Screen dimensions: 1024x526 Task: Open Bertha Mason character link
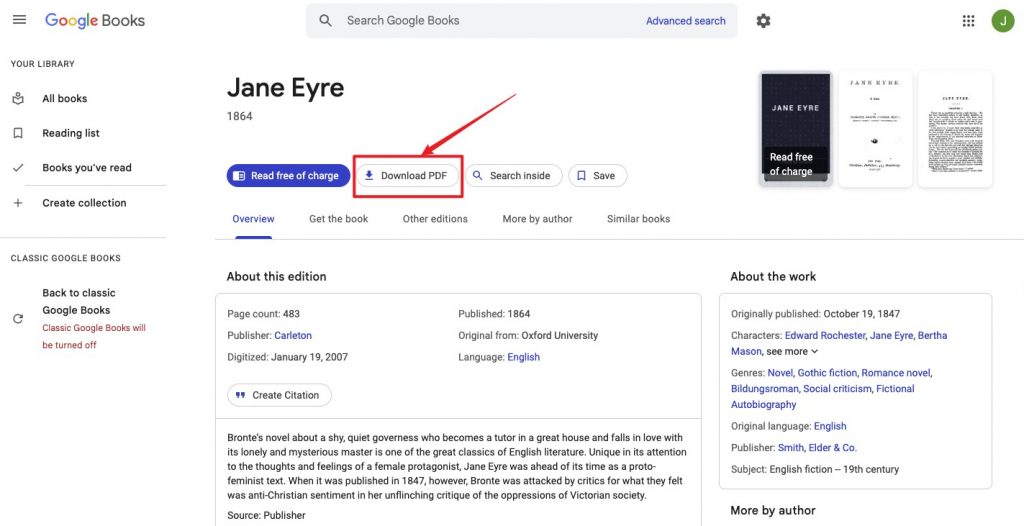point(839,343)
